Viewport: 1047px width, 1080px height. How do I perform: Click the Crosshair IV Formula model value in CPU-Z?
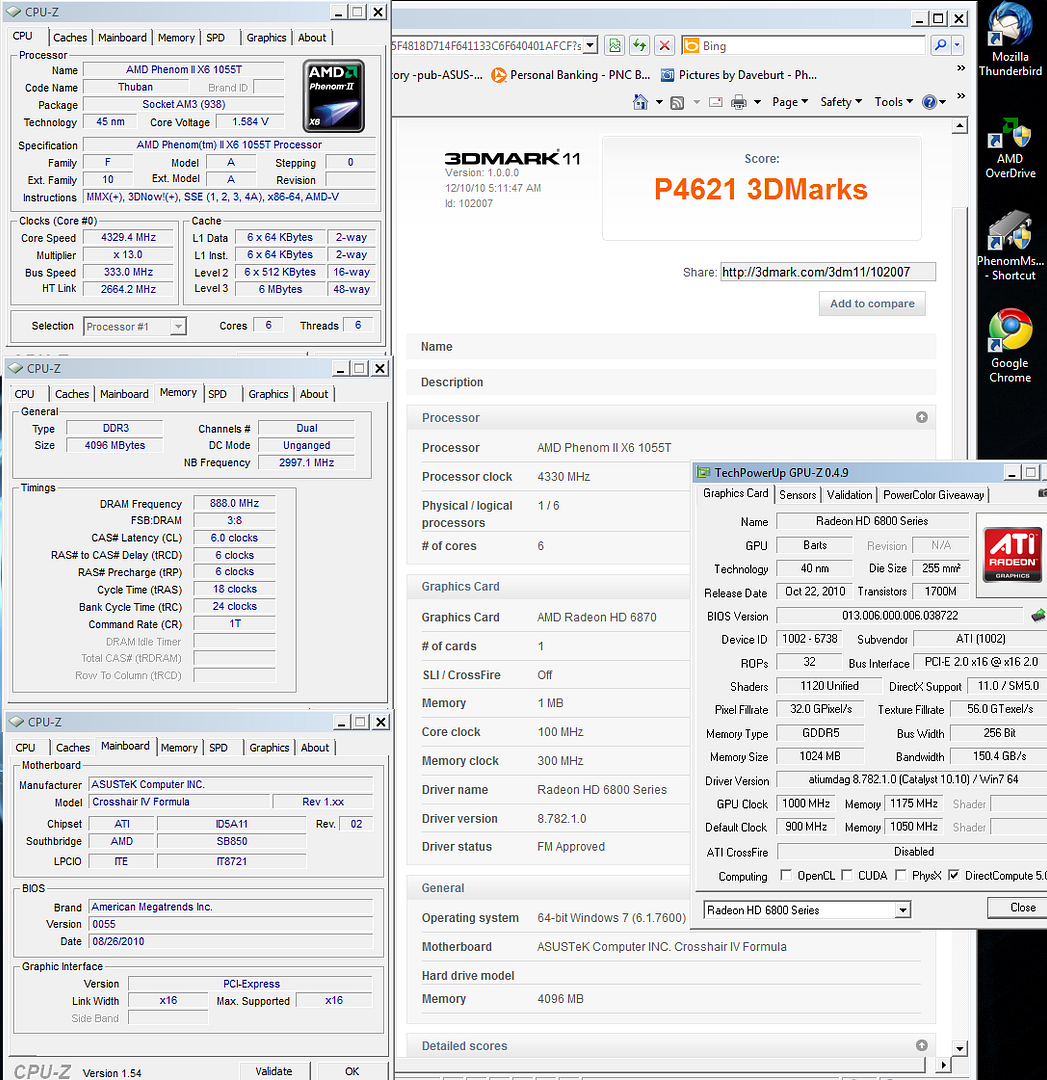tap(179, 802)
